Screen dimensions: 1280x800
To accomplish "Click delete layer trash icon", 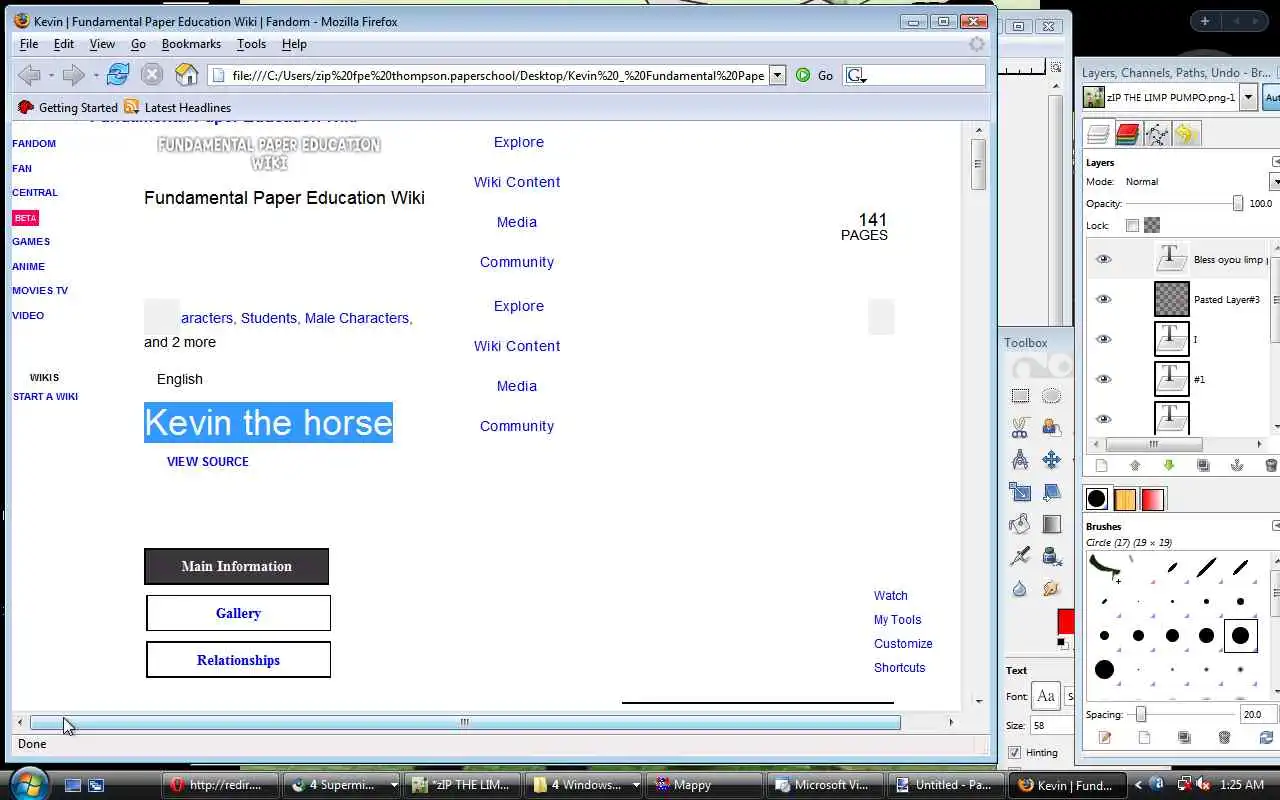I will (1271, 465).
